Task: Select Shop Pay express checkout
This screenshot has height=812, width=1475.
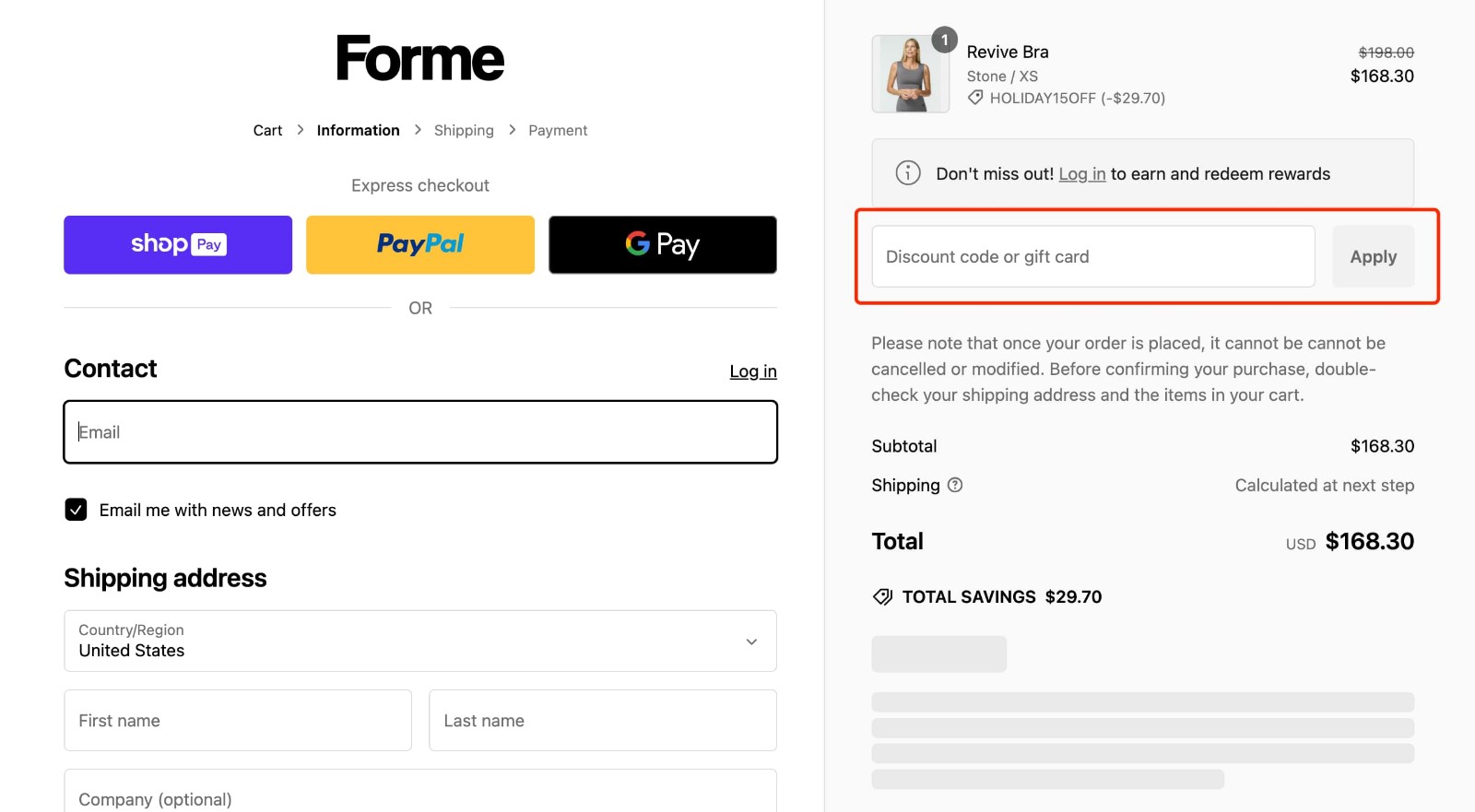Action: click(x=177, y=244)
